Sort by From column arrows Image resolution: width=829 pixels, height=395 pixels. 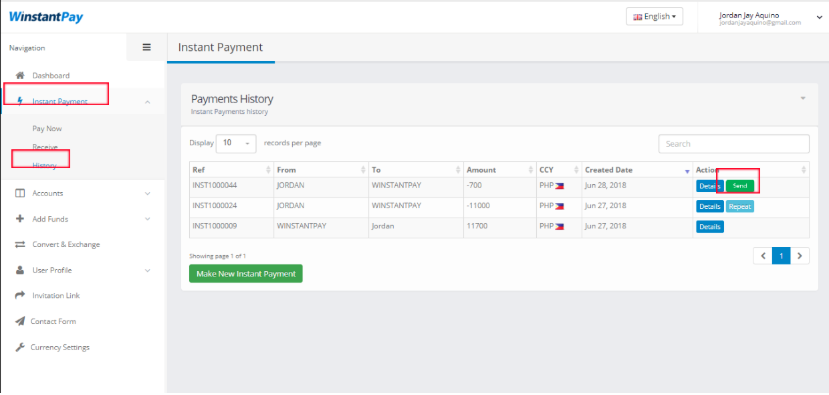point(363,170)
